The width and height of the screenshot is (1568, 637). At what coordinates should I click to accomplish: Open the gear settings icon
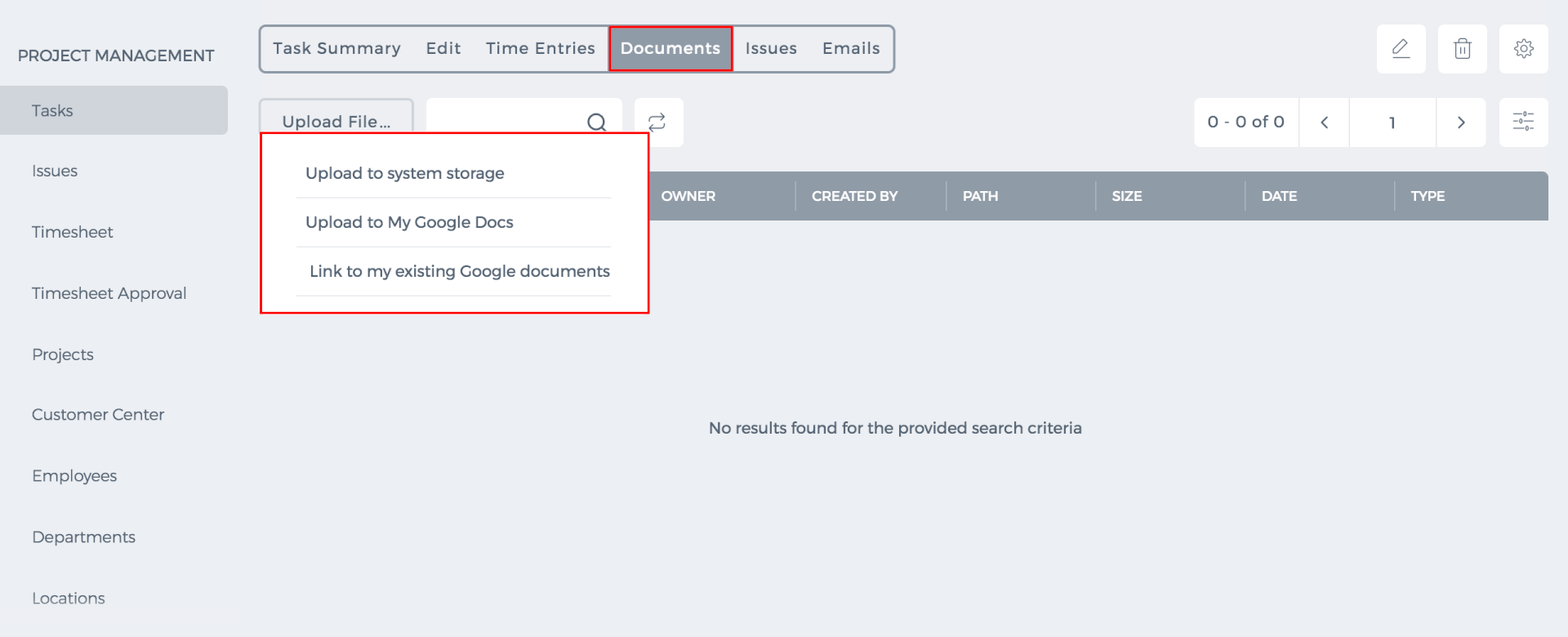[1523, 49]
